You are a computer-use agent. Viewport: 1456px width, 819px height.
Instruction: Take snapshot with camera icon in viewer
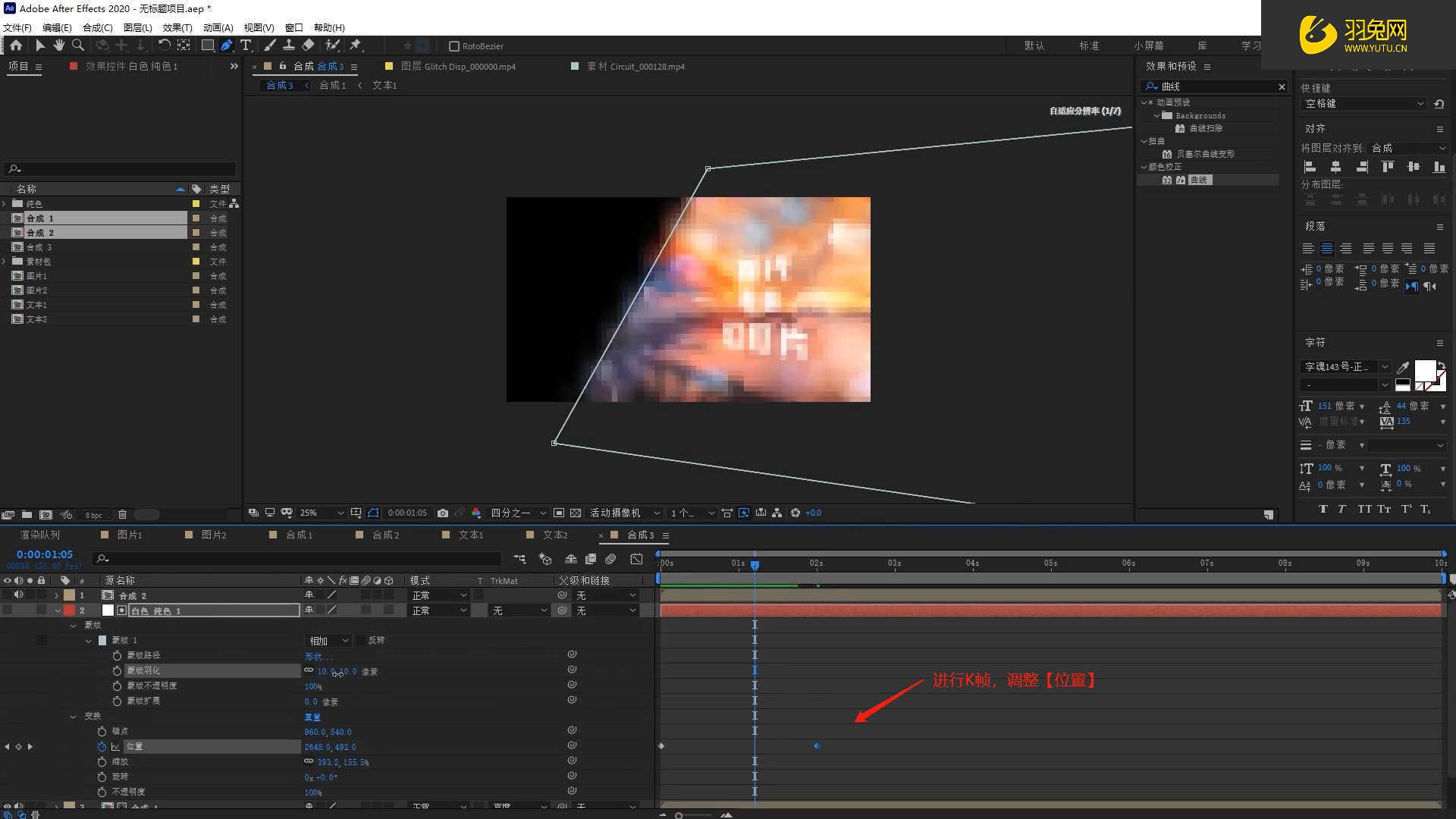point(443,513)
